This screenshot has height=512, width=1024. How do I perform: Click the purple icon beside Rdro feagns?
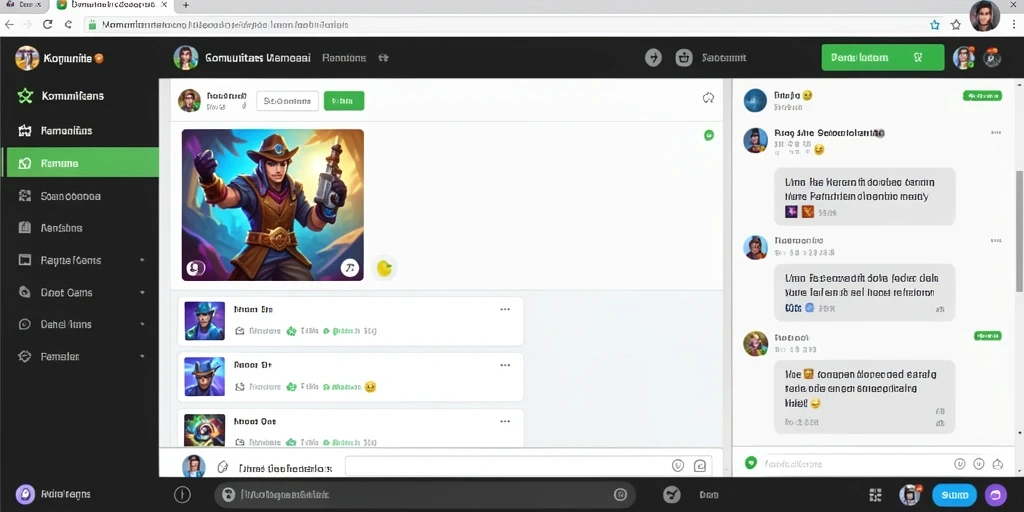click(x=25, y=494)
